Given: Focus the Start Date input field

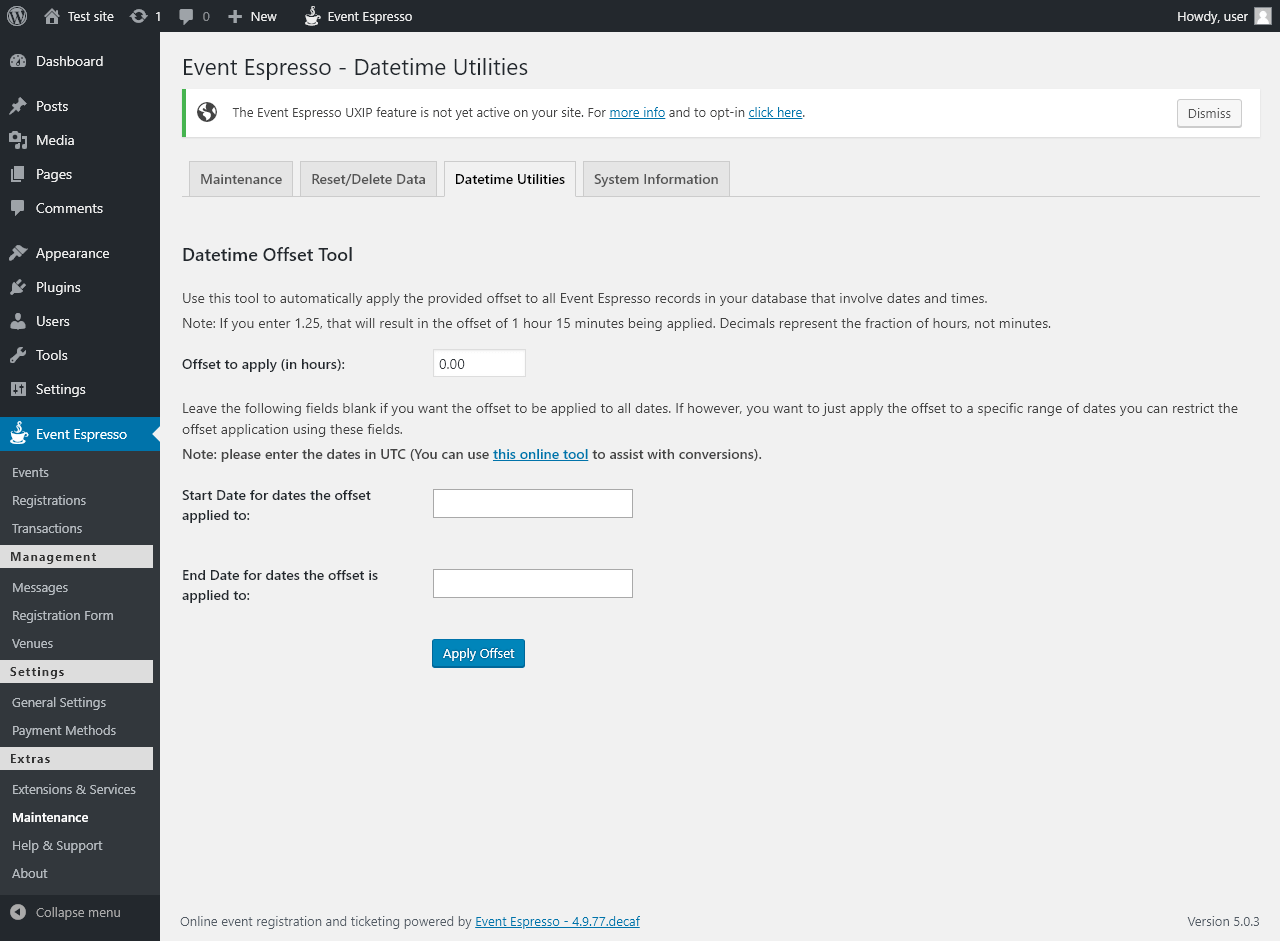Looking at the screenshot, I should pos(532,503).
